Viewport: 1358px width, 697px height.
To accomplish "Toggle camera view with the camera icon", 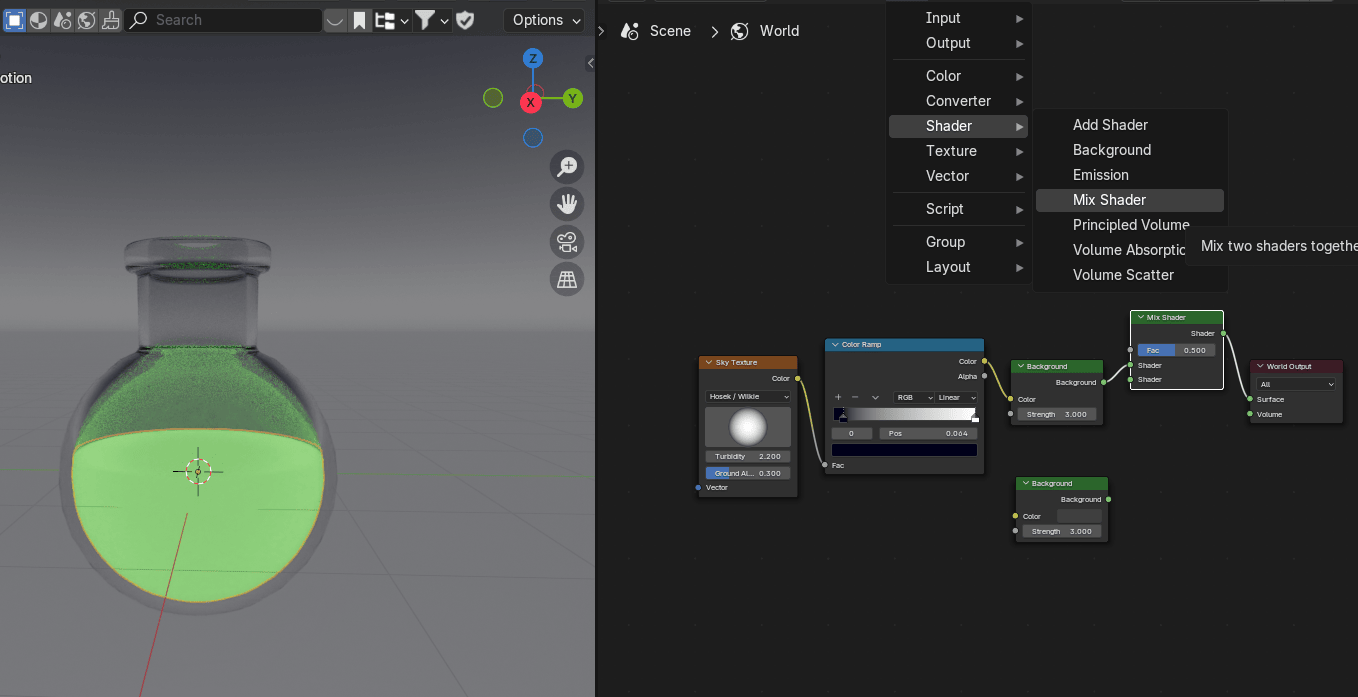I will point(567,242).
